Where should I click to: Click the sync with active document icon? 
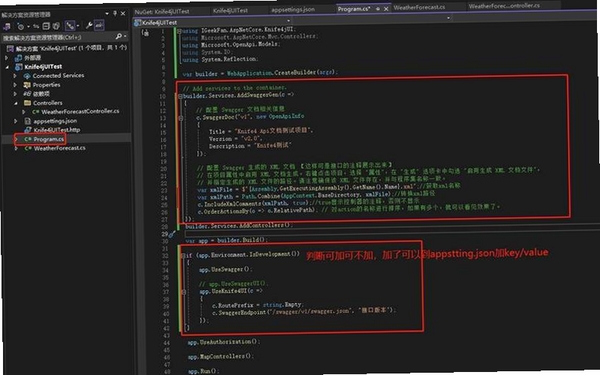(36, 26)
